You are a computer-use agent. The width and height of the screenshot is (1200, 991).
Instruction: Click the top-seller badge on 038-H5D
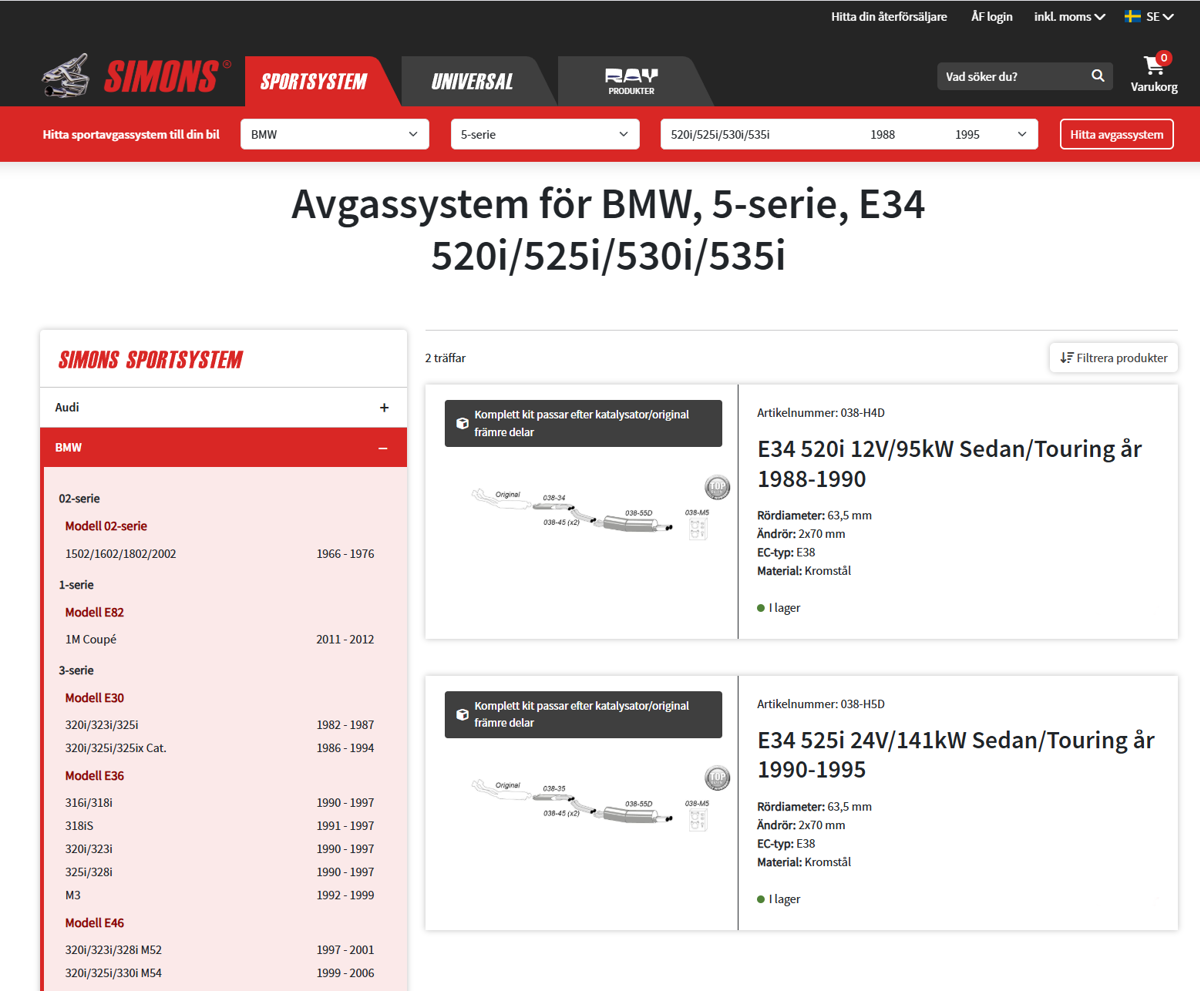[x=717, y=778]
